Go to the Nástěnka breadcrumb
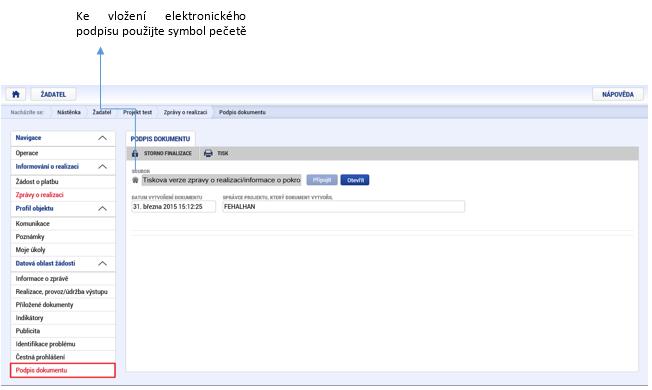The image size is (652, 390). point(69,112)
